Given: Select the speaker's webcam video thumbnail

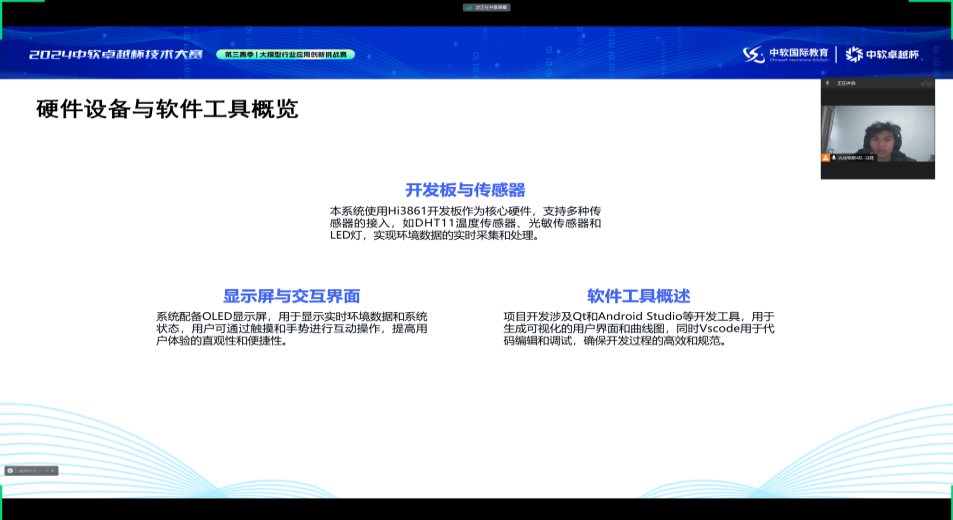Looking at the screenshot, I should coord(877,127).
